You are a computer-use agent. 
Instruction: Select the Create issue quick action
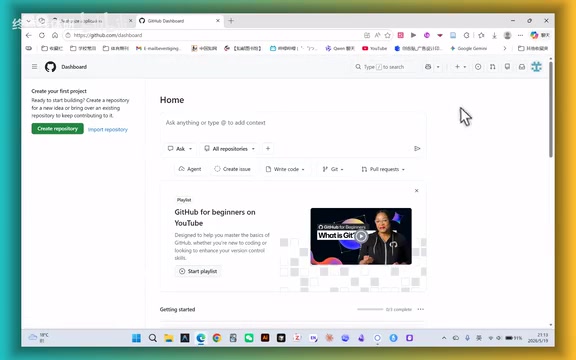tap(232, 169)
